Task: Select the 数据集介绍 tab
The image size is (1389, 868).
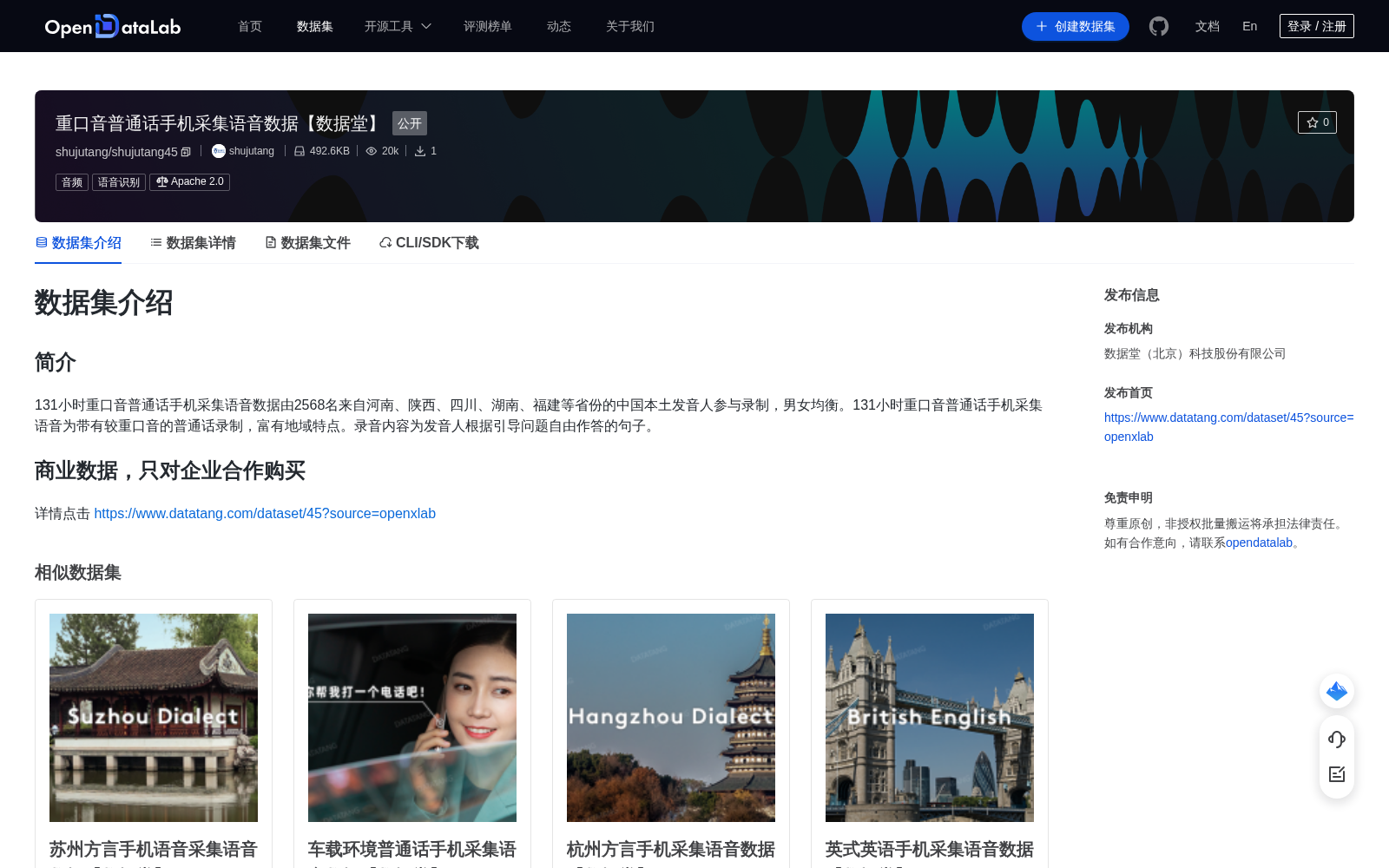Action: (78, 243)
